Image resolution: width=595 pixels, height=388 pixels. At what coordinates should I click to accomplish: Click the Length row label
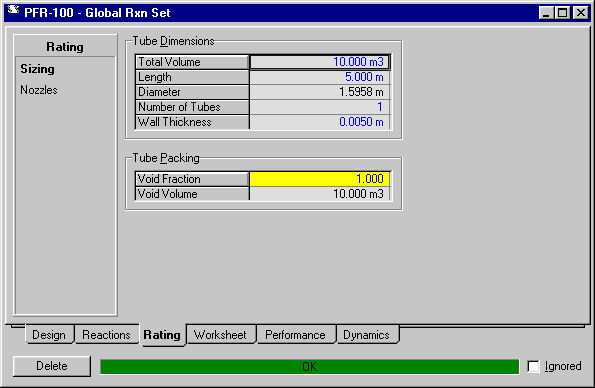[192, 77]
